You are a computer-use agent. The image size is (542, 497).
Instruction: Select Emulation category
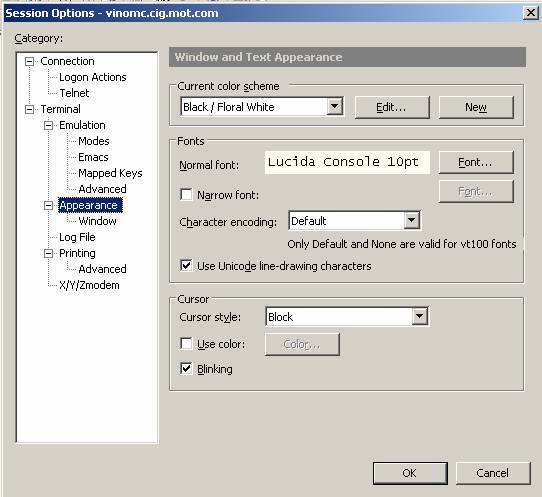(x=82, y=125)
